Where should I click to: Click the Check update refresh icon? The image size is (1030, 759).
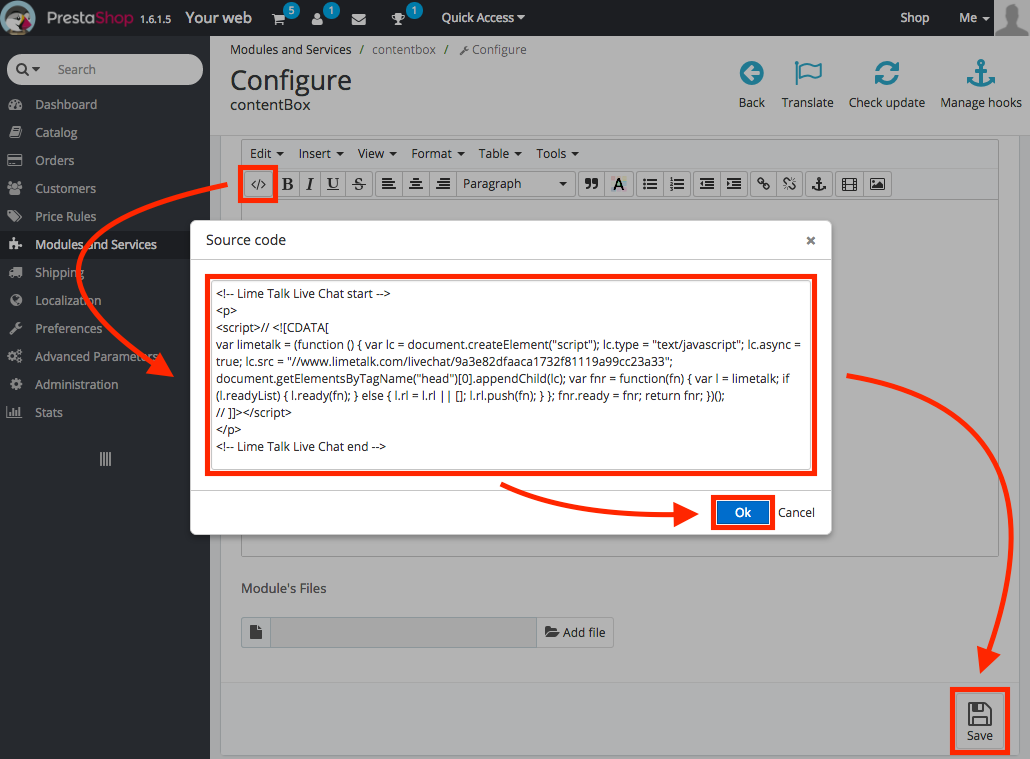pos(887,74)
